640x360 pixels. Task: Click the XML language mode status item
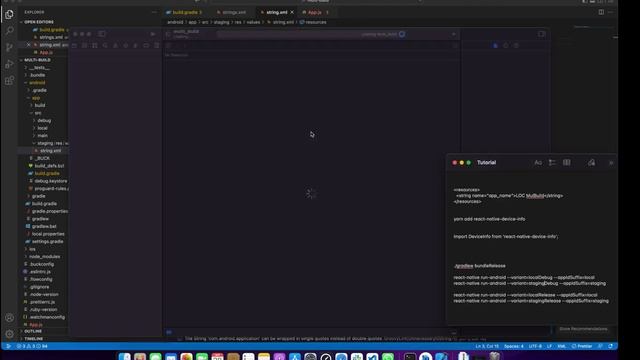tap(562, 346)
